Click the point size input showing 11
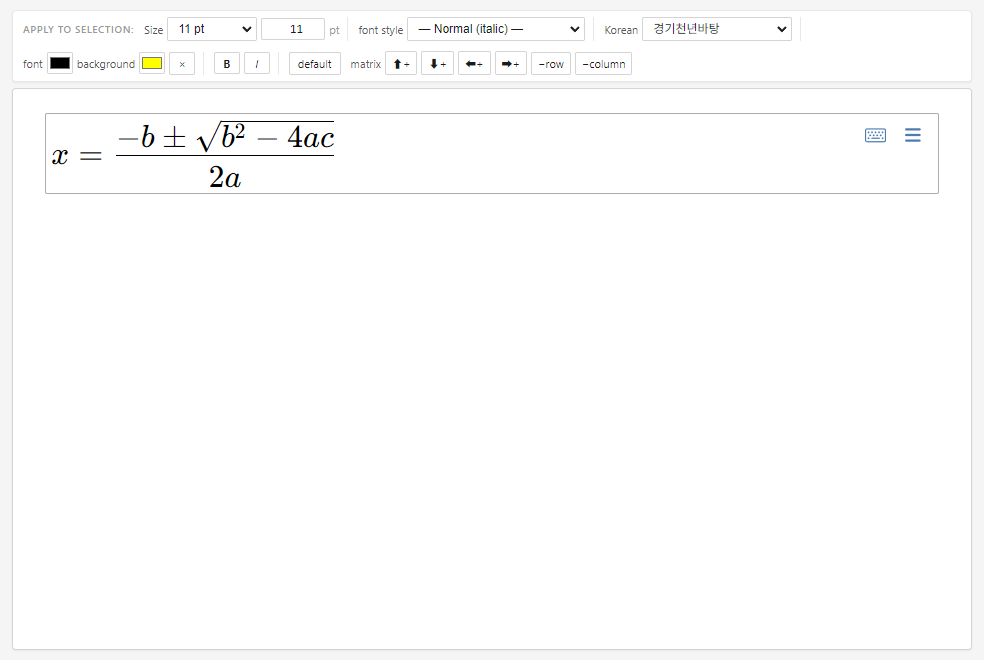 (293, 29)
